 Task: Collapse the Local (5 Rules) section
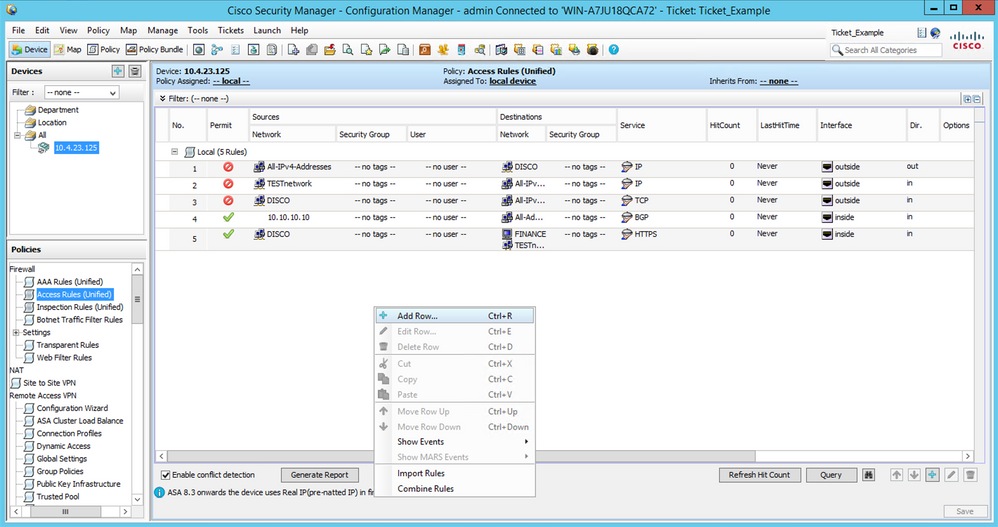175,151
